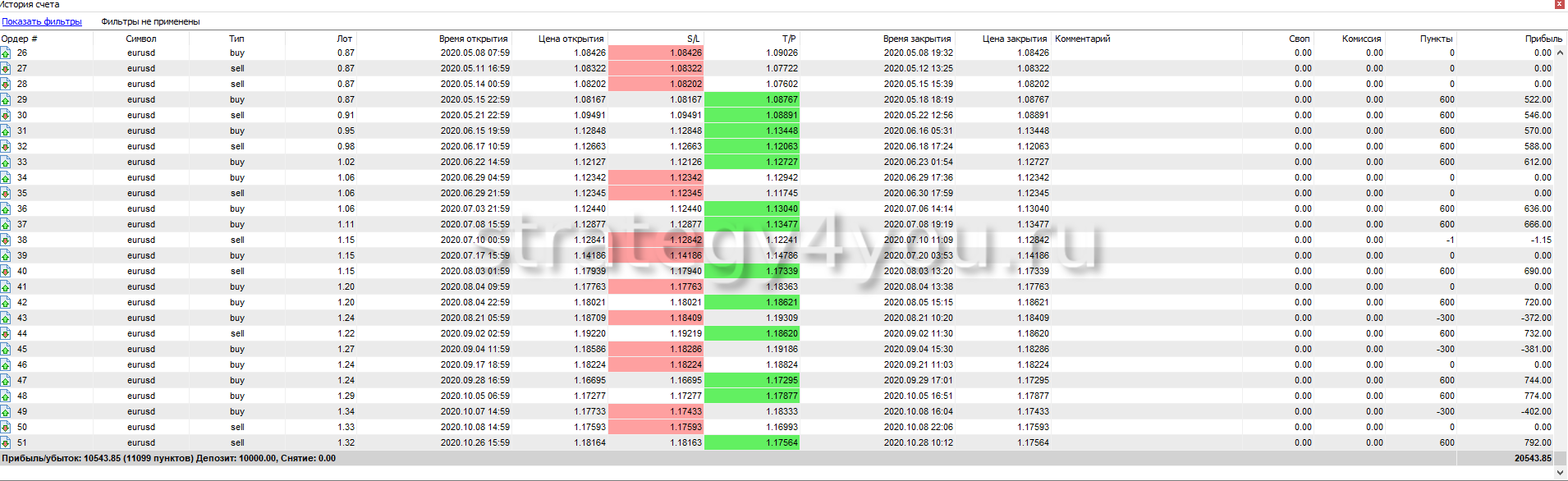Sort by the Символ column header
Image resolution: width=1568 pixels, height=481 pixels.
[140, 39]
